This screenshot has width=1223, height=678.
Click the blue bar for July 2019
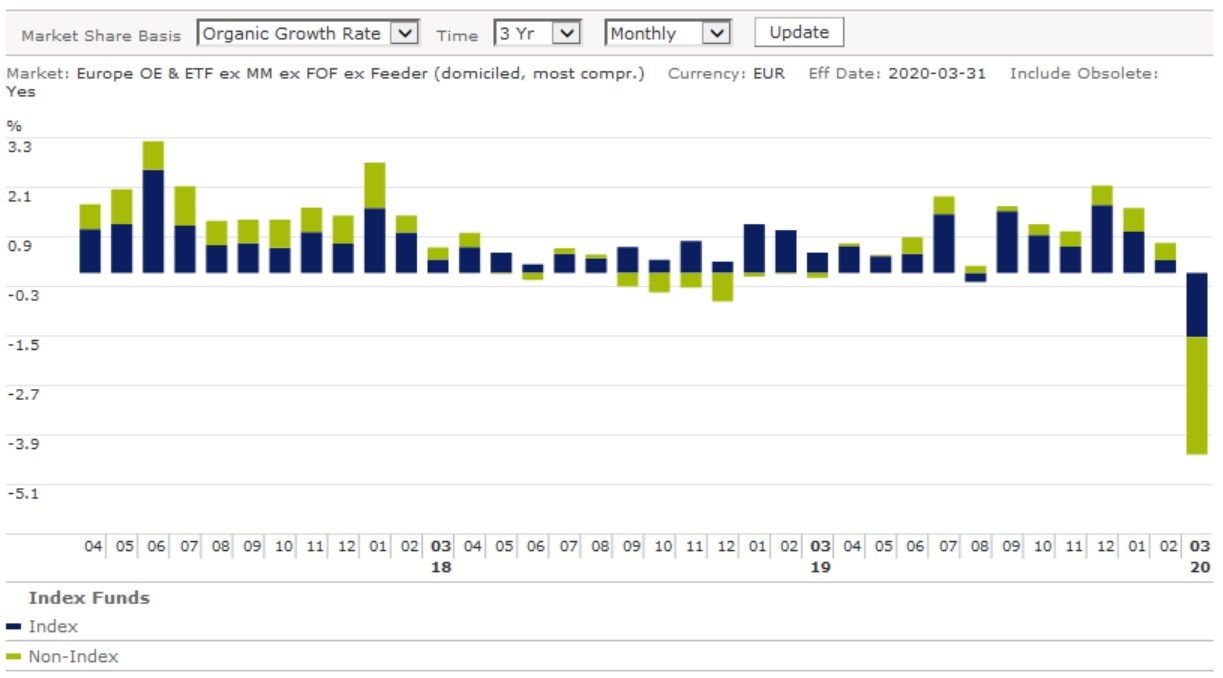(x=943, y=243)
